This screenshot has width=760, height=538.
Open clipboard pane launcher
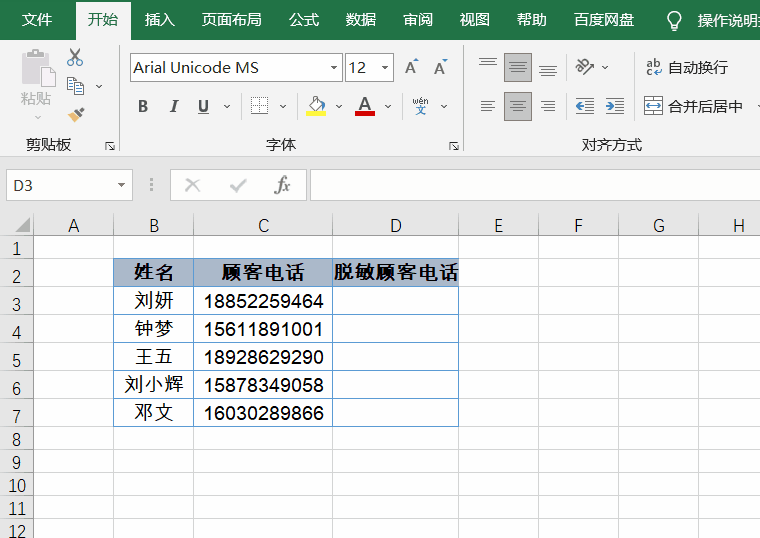(x=110, y=146)
